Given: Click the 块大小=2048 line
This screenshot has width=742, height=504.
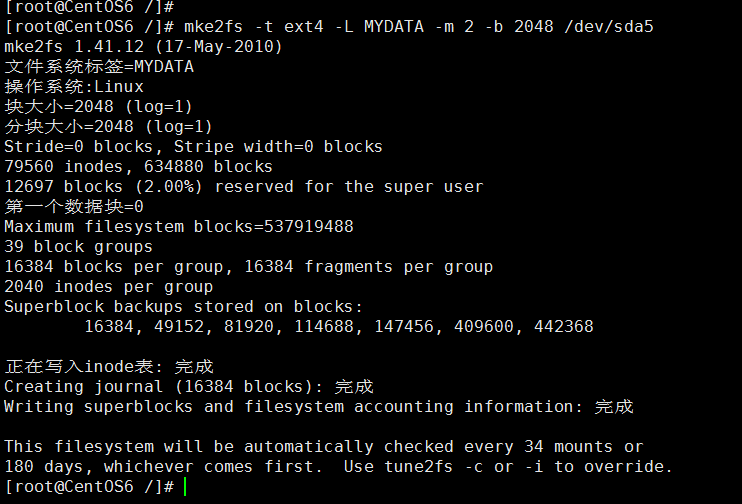Looking at the screenshot, I should pos(98,106).
